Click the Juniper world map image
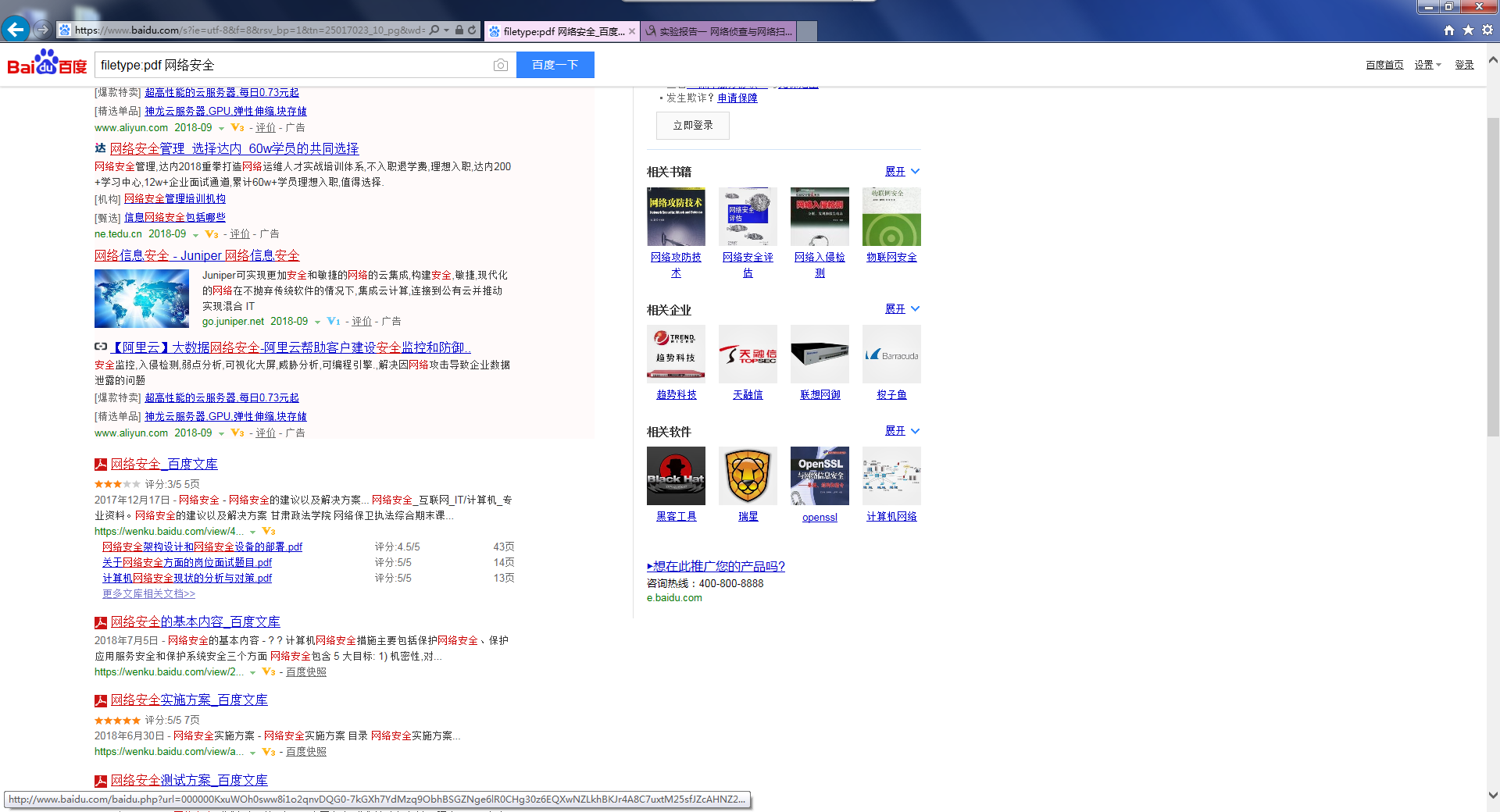 pyautogui.click(x=141, y=298)
